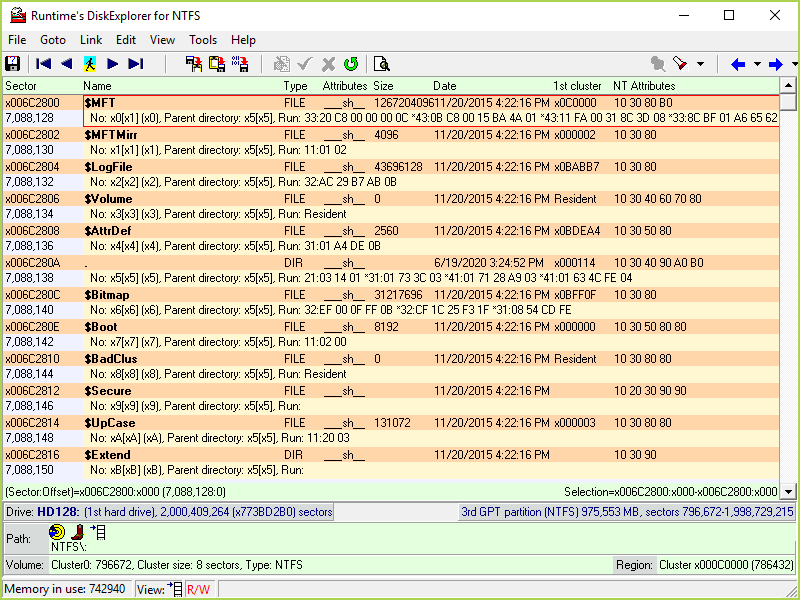Click the Date column header
This screenshot has height=600, width=800.
[x=445, y=86]
